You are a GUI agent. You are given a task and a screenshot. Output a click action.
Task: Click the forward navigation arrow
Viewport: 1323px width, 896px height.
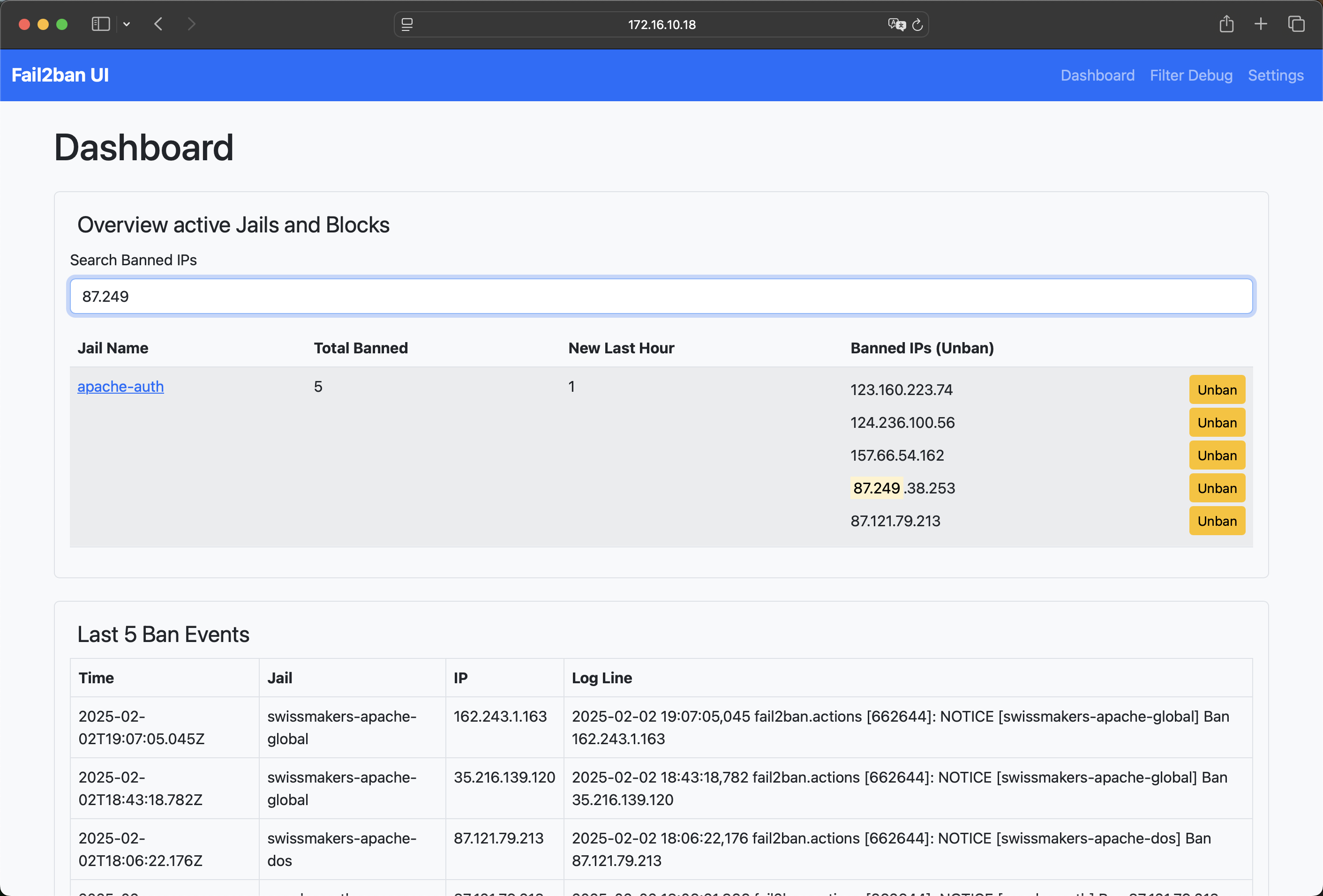click(191, 24)
